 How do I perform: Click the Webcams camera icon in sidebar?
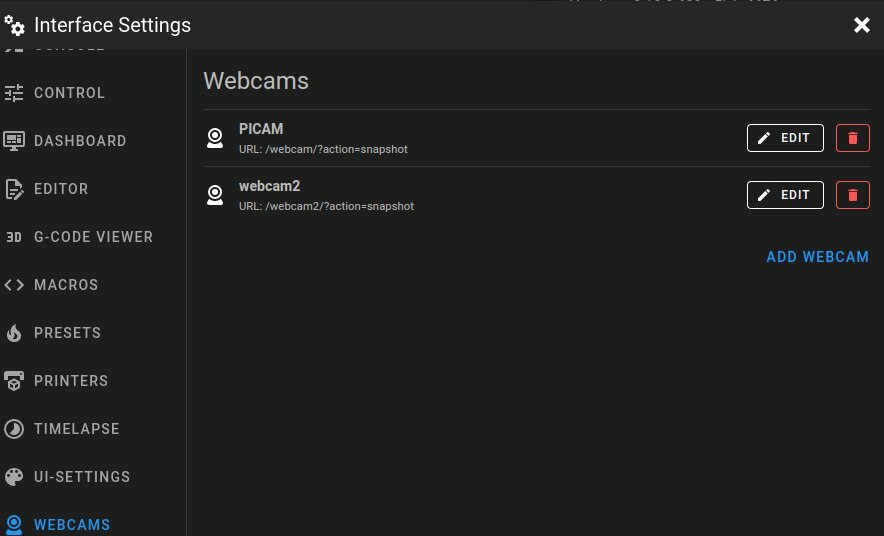pos(14,525)
